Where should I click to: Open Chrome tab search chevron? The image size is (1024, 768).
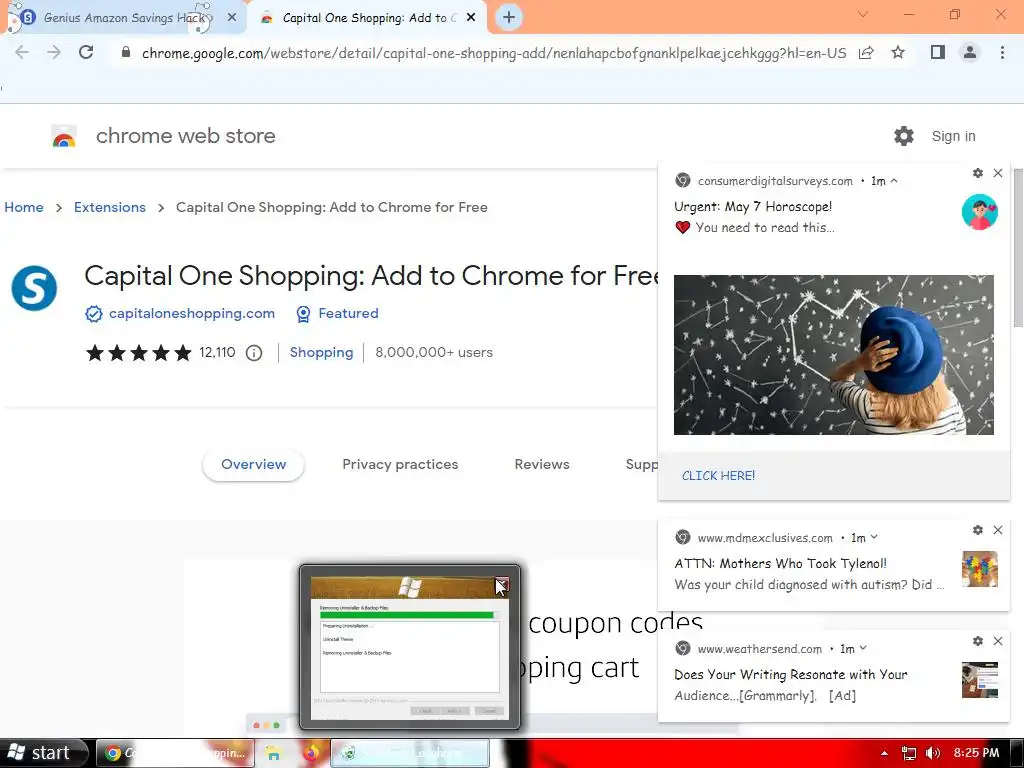[863, 14]
